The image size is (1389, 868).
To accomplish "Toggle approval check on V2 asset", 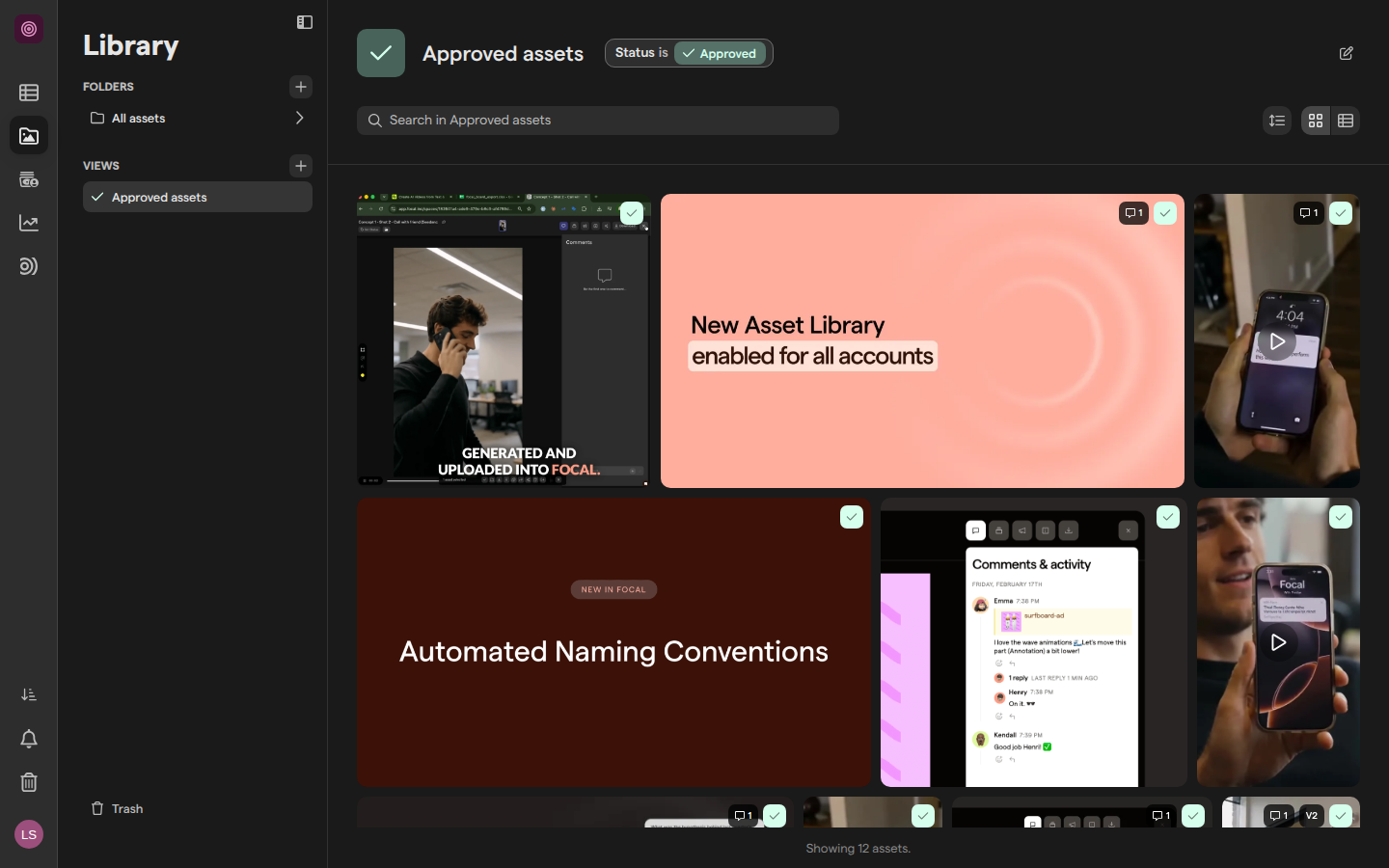I will point(1341,816).
